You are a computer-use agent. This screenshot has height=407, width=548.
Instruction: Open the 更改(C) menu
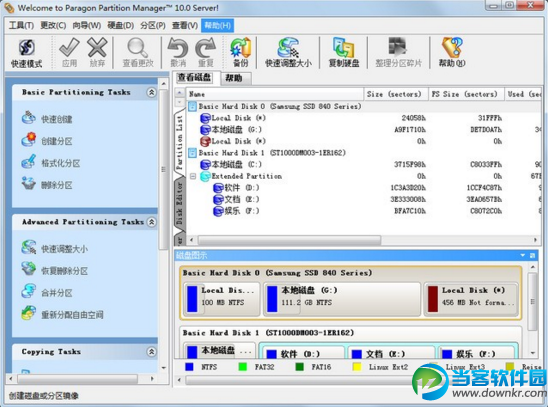click(53, 26)
